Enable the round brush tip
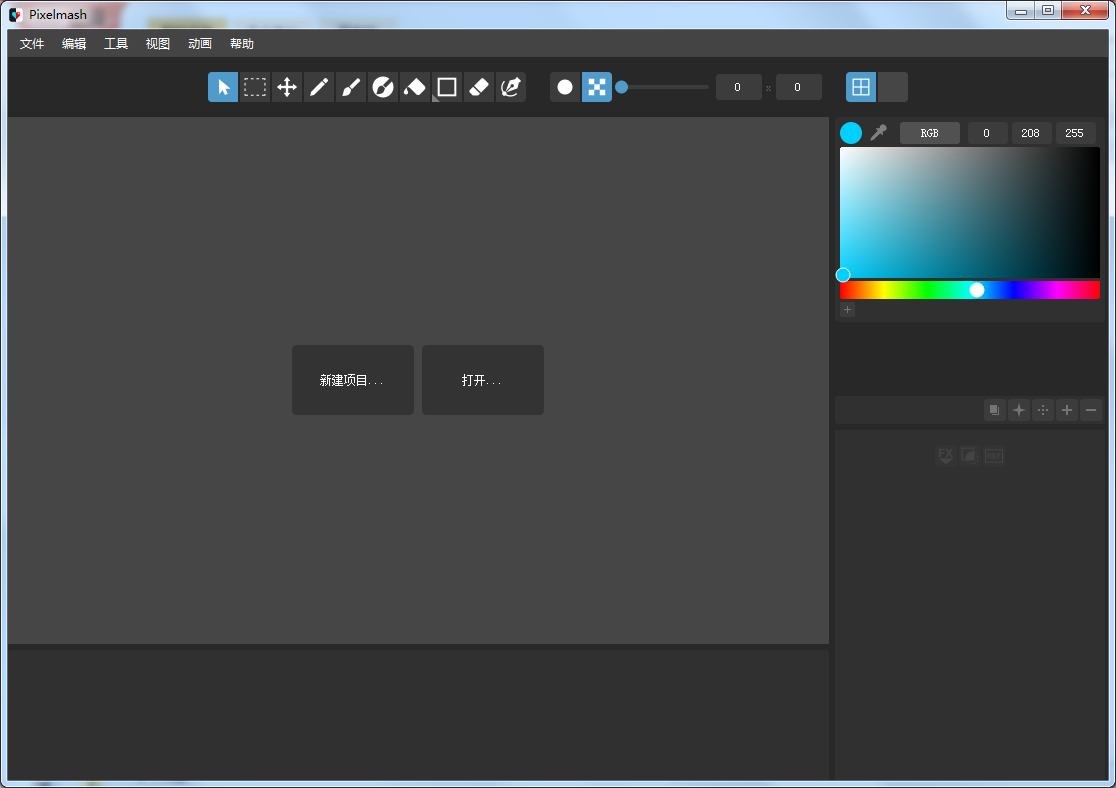Image resolution: width=1116 pixels, height=788 pixels. [565, 87]
